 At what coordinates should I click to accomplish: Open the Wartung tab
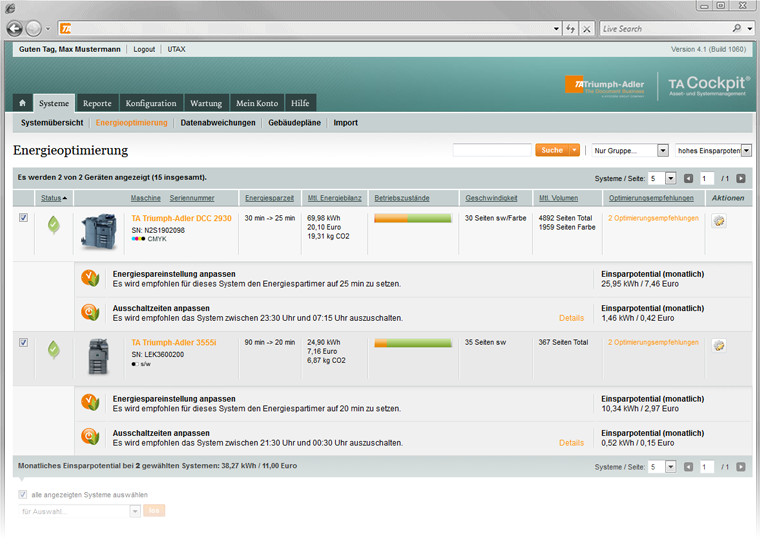pos(206,103)
